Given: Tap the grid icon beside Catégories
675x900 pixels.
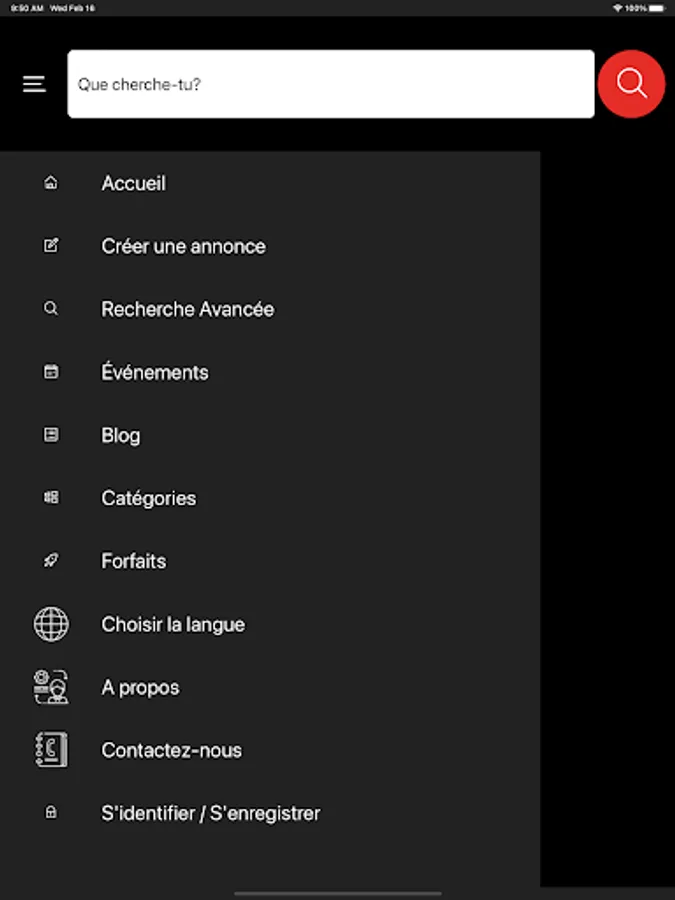Looking at the screenshot, I should click(51, 498).
